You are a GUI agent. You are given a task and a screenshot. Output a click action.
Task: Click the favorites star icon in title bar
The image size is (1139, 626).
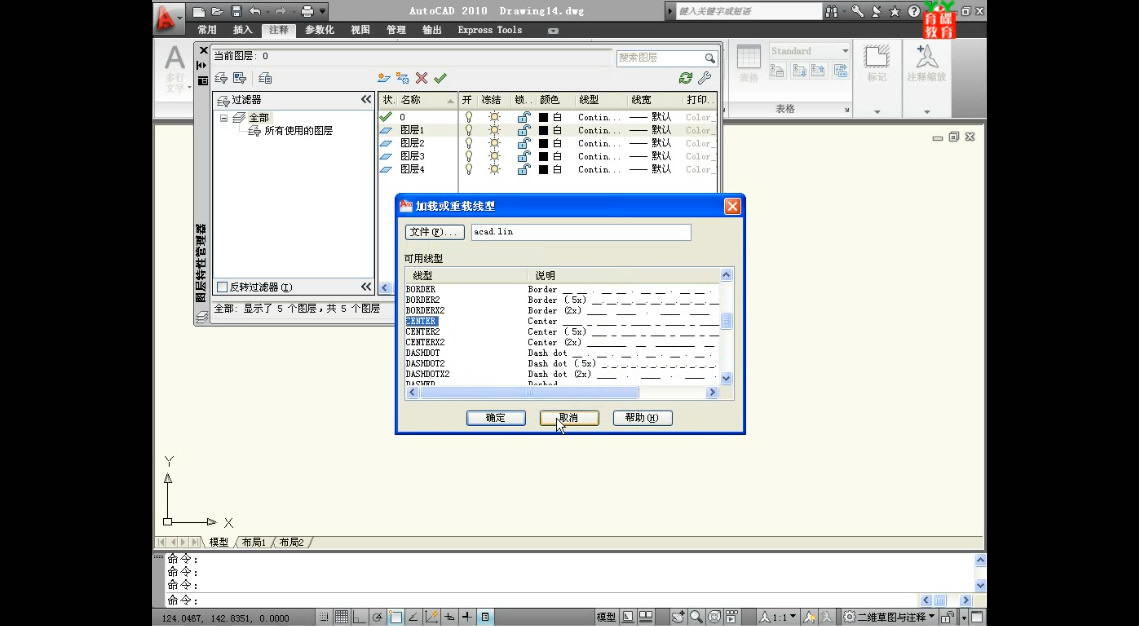pos(895,11)
